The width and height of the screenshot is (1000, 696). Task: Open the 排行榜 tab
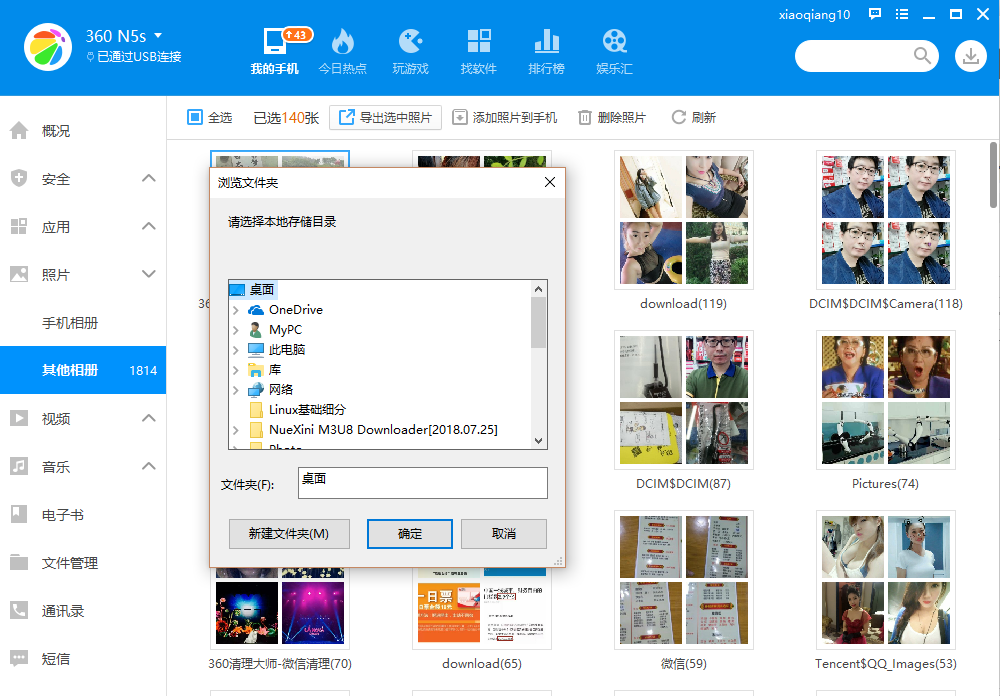click(547, 51)
